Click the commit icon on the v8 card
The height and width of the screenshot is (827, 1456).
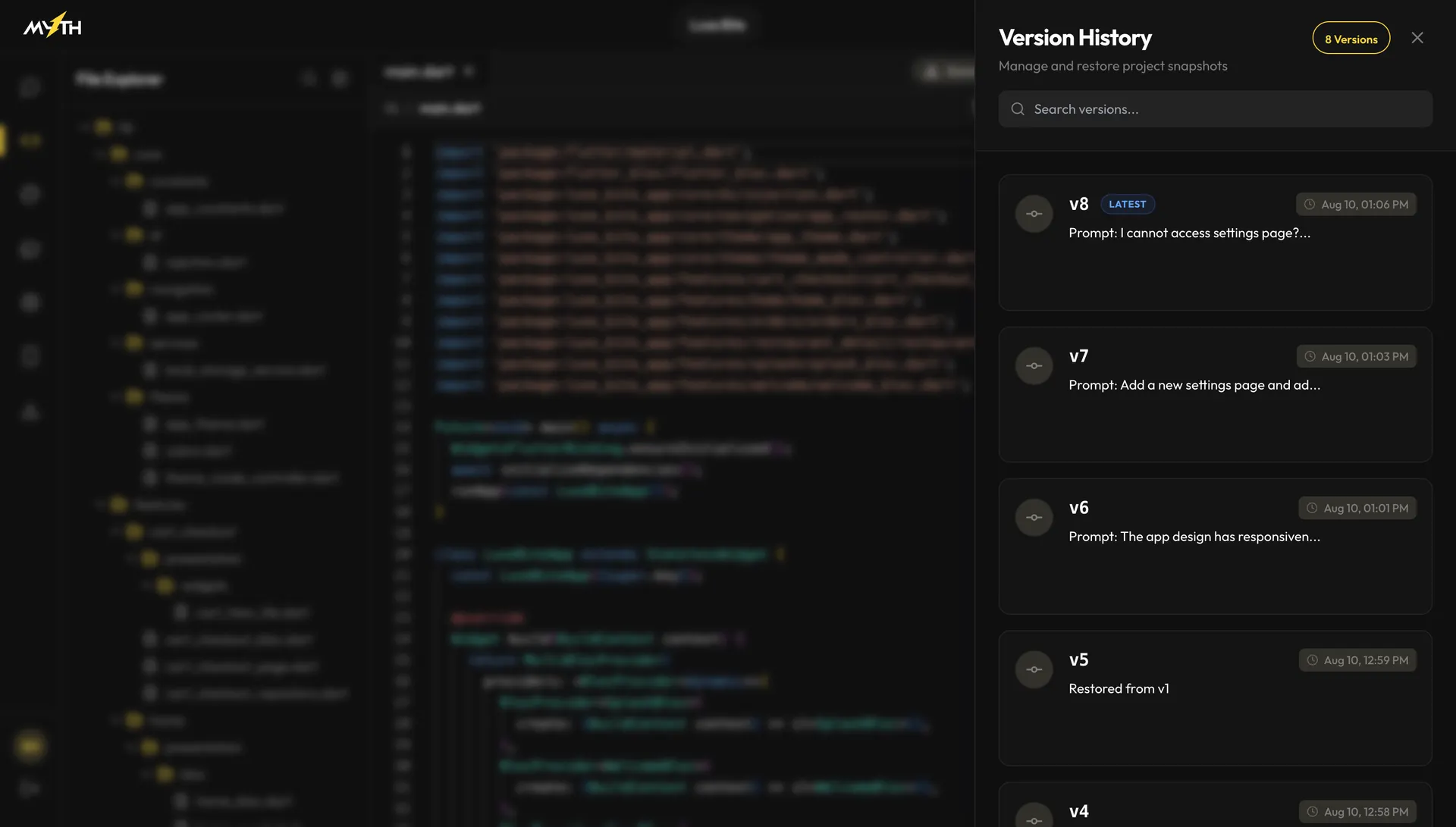[1034, 214]
